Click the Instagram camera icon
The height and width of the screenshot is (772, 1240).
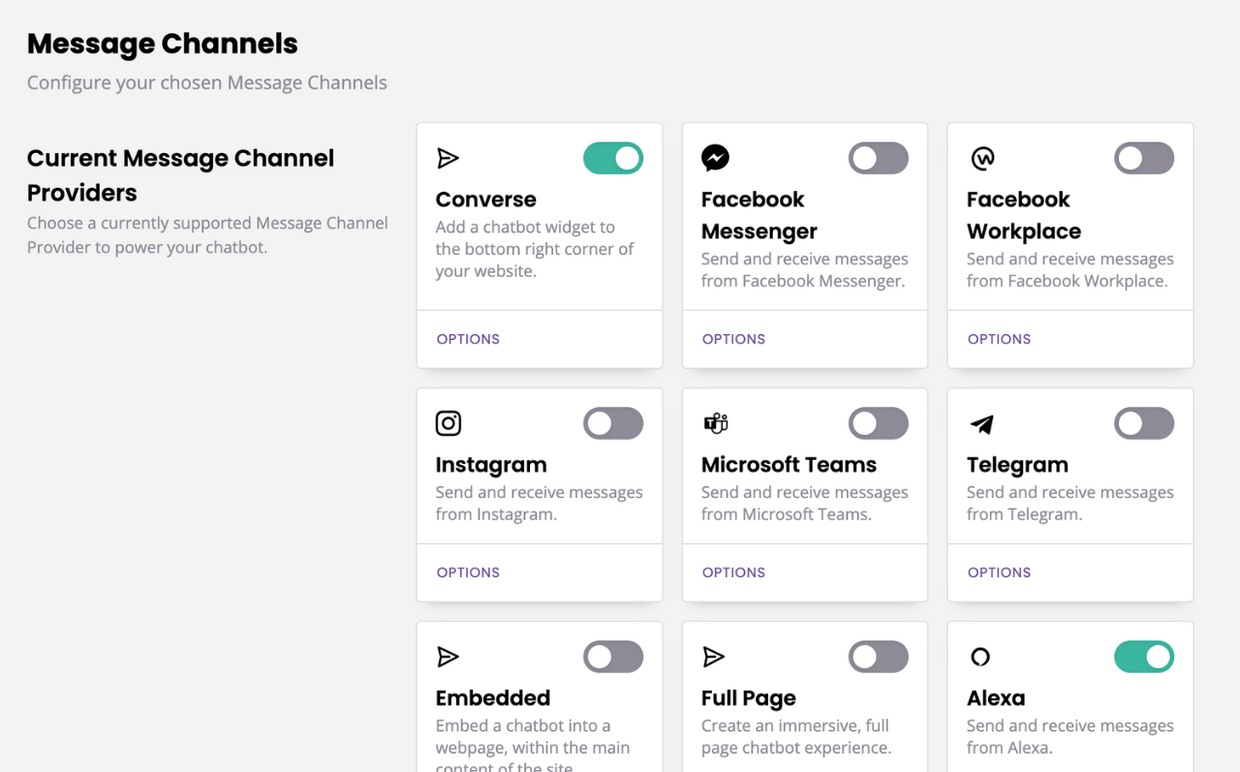point(447,422)
